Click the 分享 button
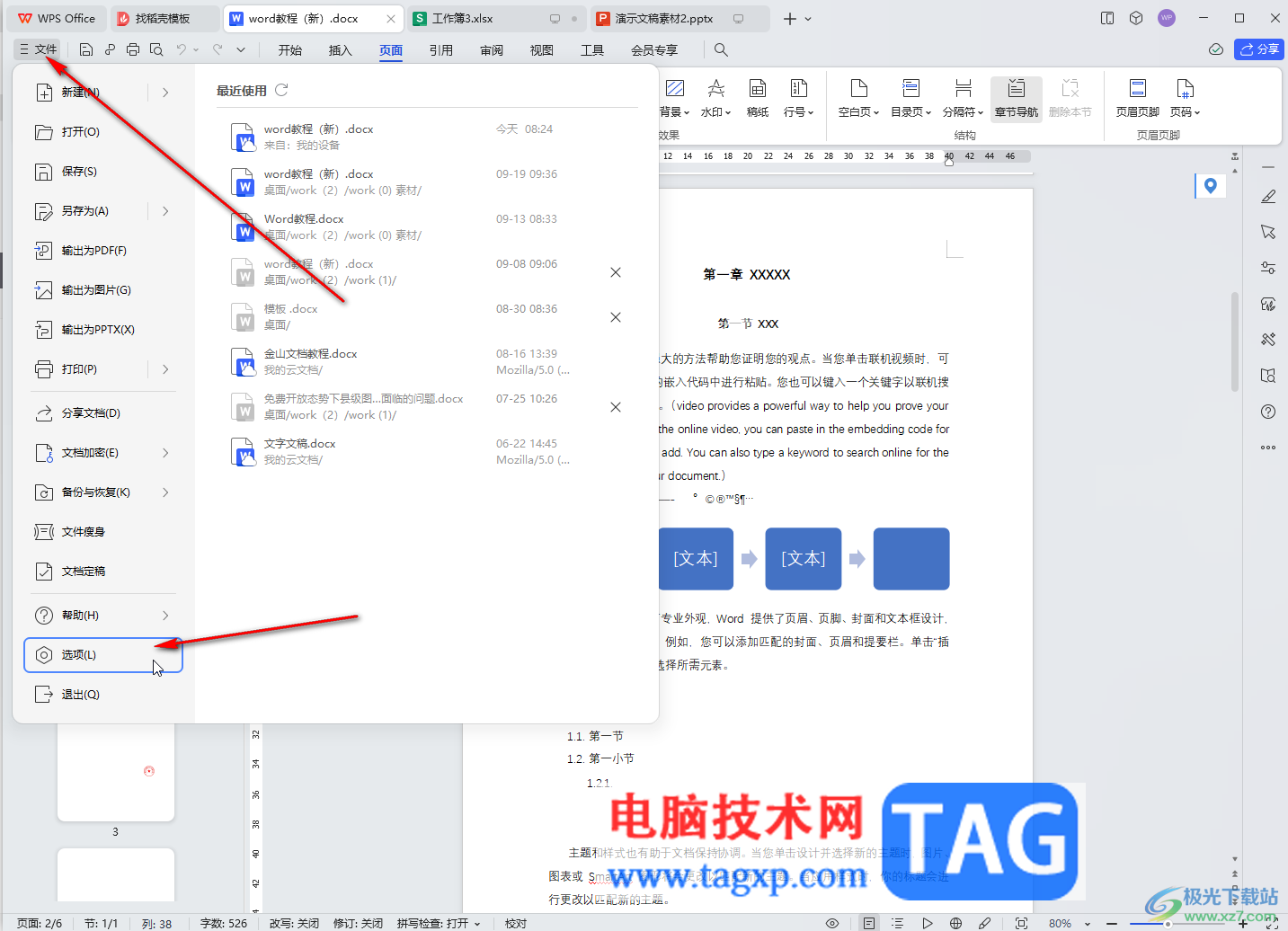Image resolution: width=1288 pixels, height=931 pixels. pos(1258,49)
